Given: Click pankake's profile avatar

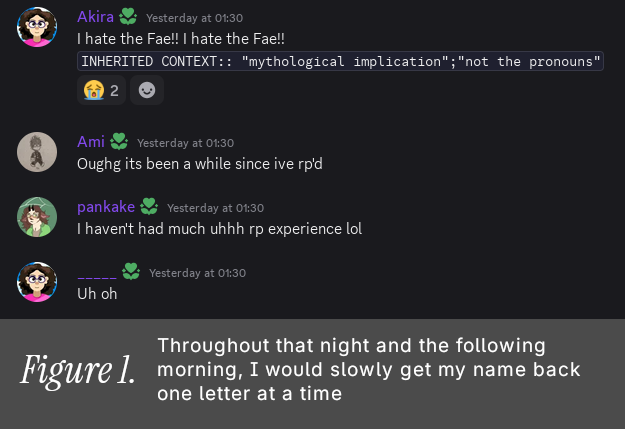Looking at the screenshot, I should [x=37, y=217].
